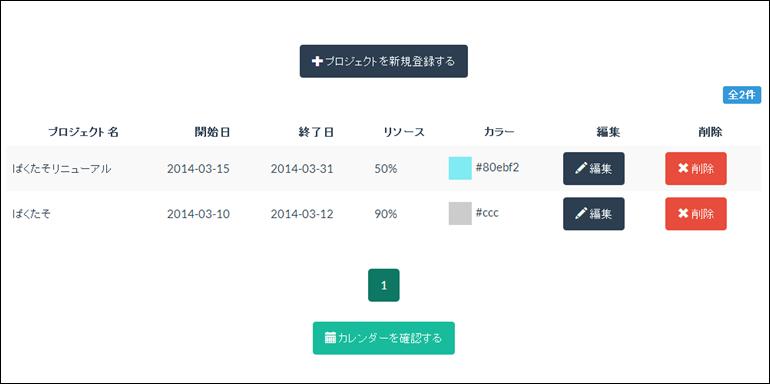Click start date 2014-03-15
This screenshot has height=384, width=770.
198,169
